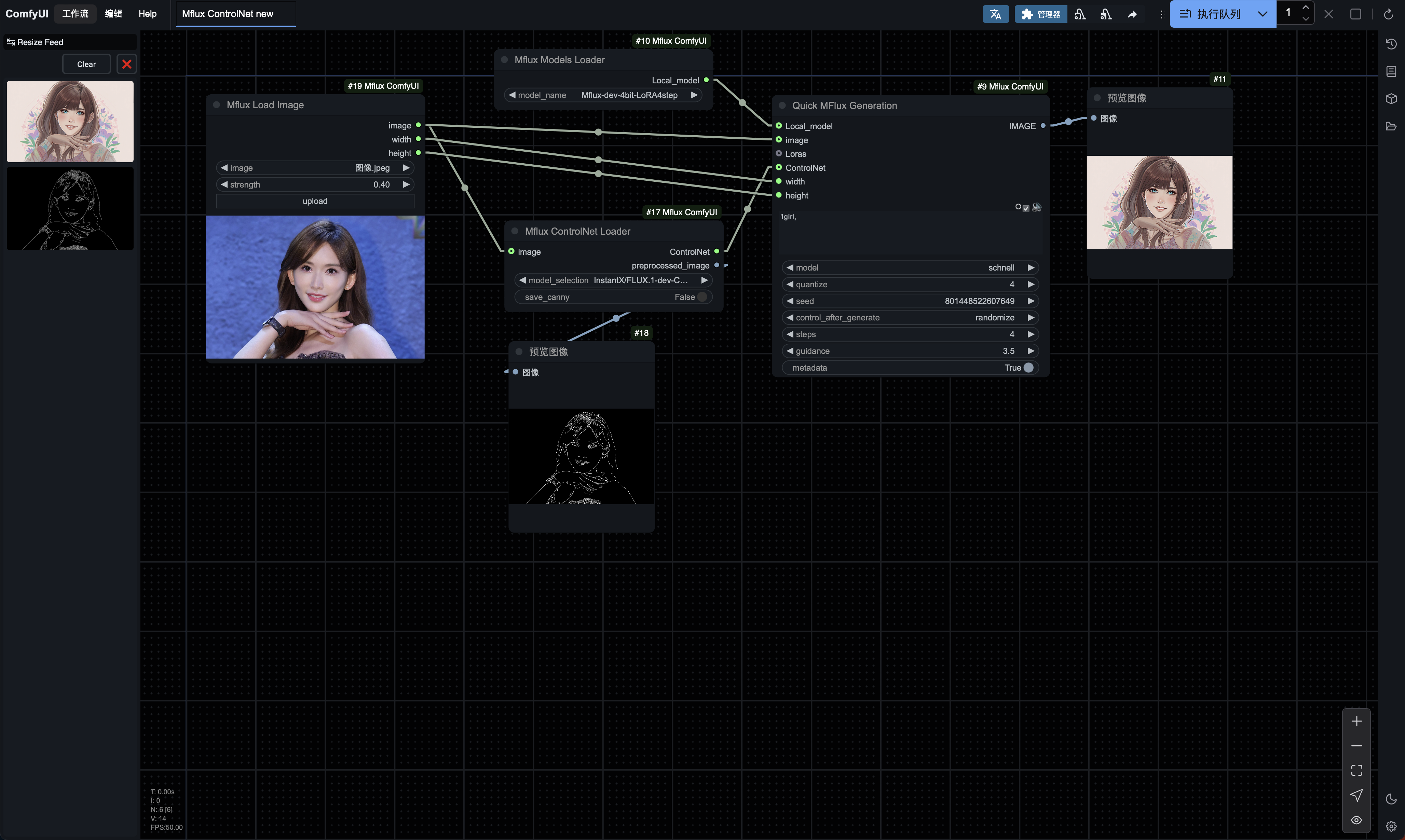Click the Clear button in Resize Feed
Screen dimensions: 1405x840
tap(86, 64)
